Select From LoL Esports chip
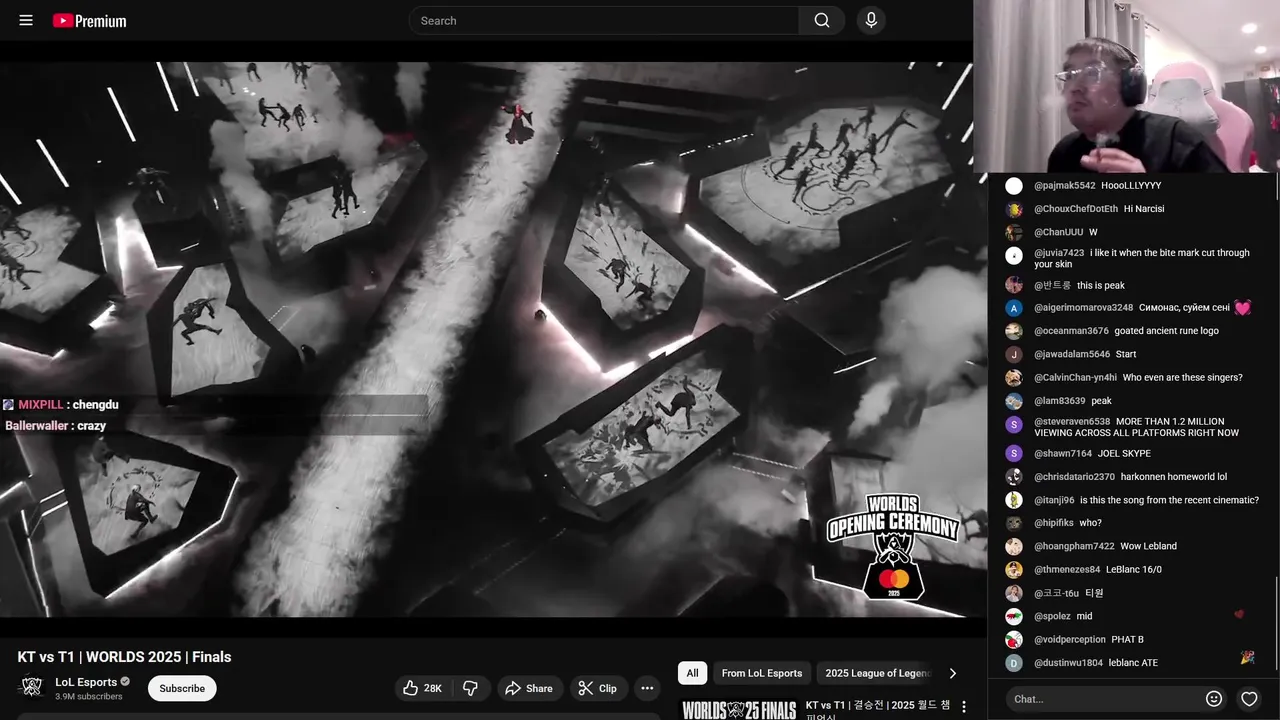The height and width of the screenshot is (720, 1280). pyautogui.click(x=762, y=673)
